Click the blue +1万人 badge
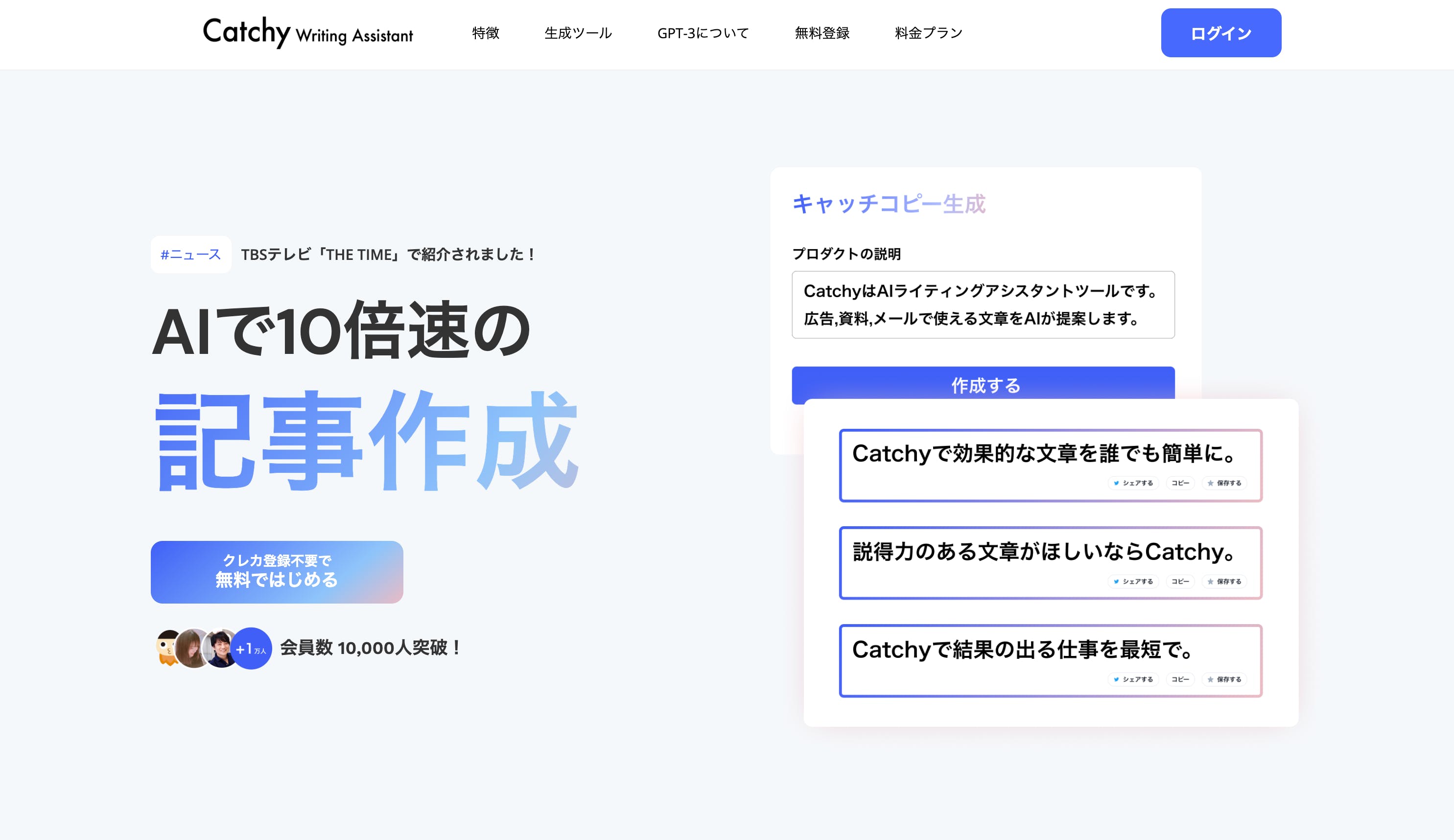 click(252, 649)
